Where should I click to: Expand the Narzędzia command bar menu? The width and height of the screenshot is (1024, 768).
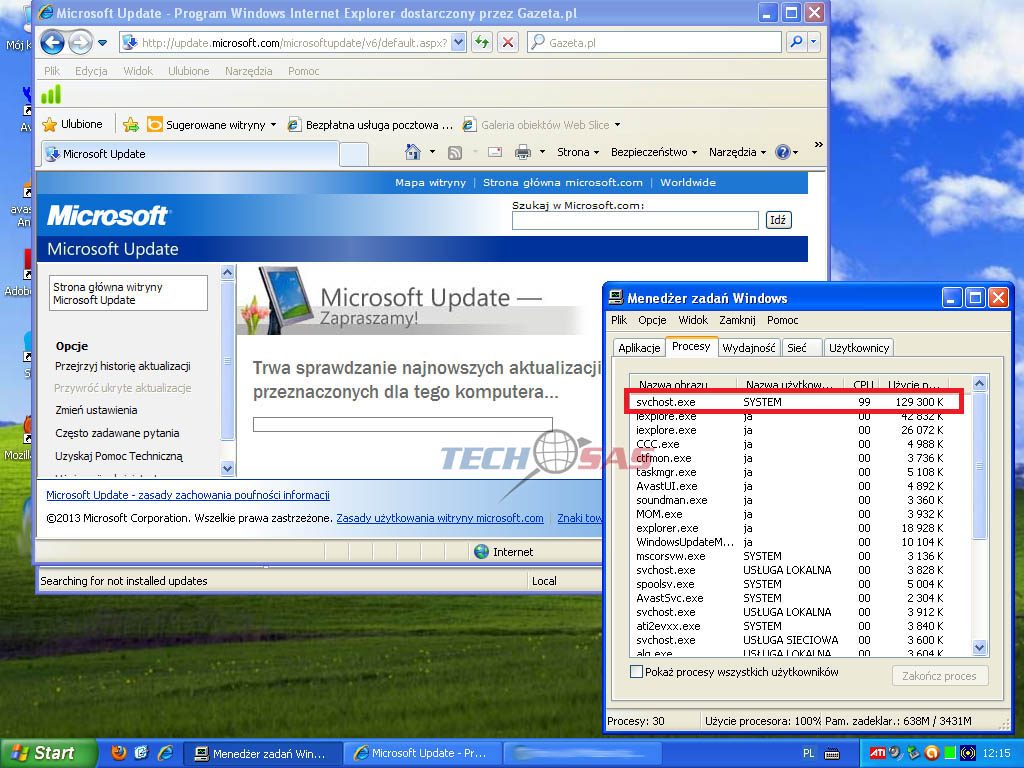(737, 152)
